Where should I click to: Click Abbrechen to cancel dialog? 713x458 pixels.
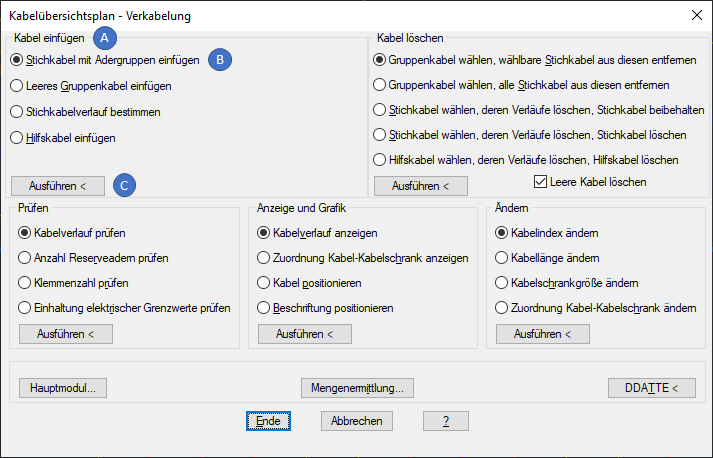357,421
